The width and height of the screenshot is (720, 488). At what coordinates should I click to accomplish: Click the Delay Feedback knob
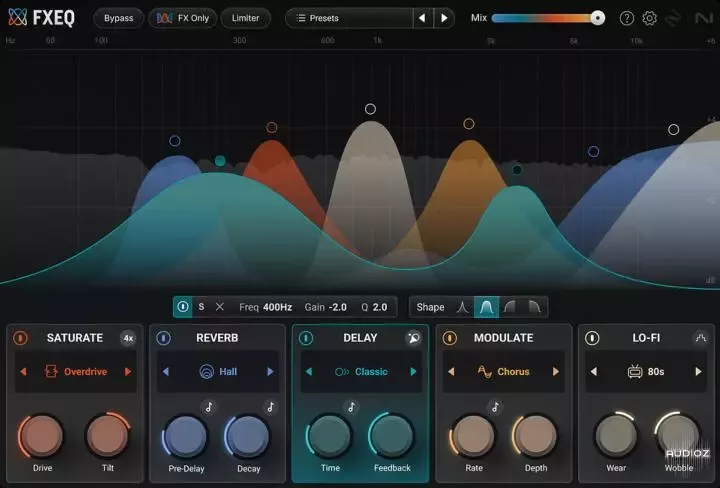[x=392, y=436]
